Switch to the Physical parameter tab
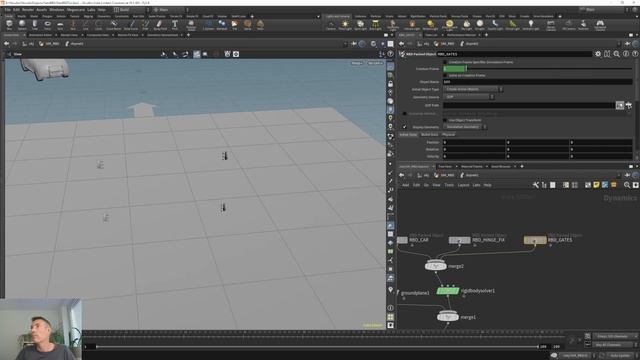Screen dimensions: 640x360 (x=449, y=134)
